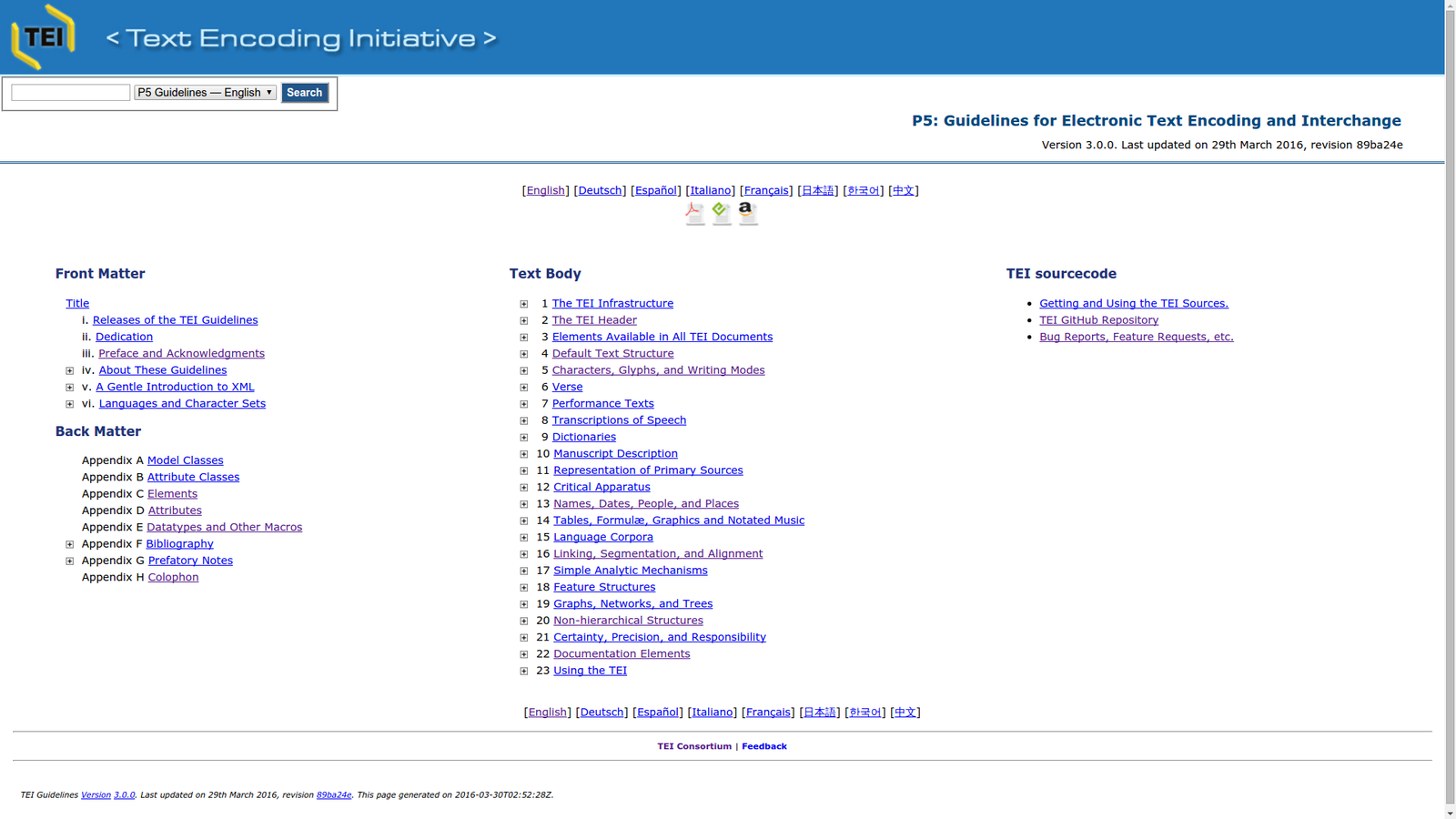The height and width of the screenshot is (819, 1456).
Task: Open Releases of the TEI Guidelines
Action: pos(175,320)
